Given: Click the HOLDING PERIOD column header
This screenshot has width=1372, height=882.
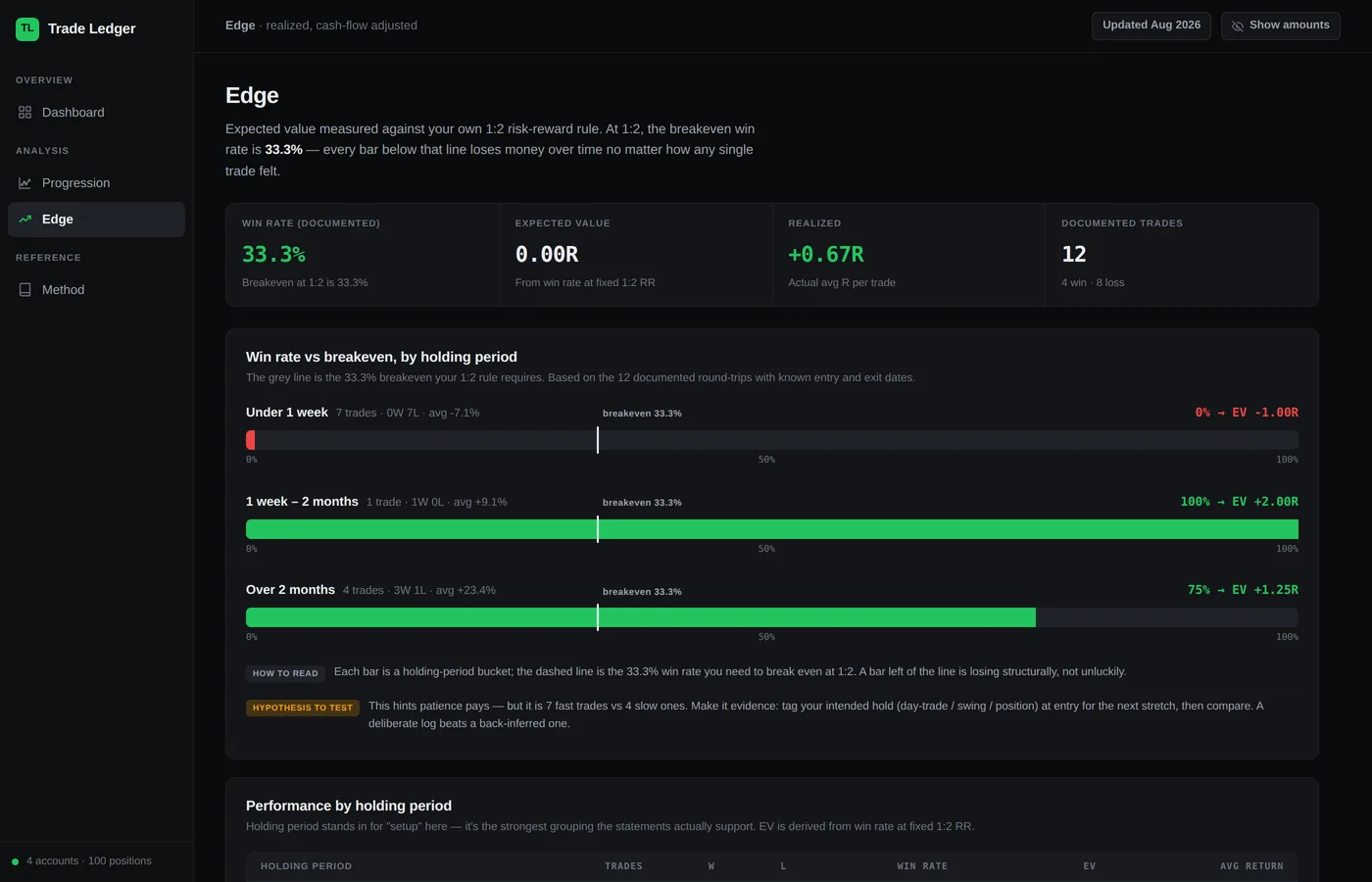Looking at the screenshot, I should pyautogui.click(x=306, y=866).
